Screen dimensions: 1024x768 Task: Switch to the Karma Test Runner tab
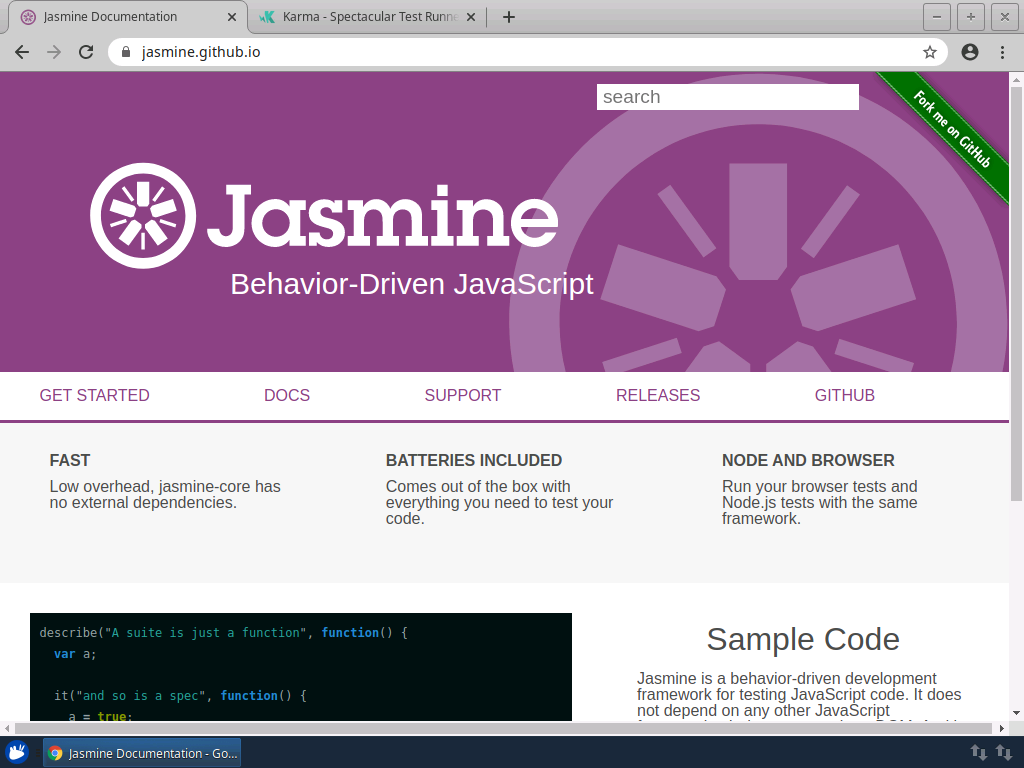coord(365,17)
